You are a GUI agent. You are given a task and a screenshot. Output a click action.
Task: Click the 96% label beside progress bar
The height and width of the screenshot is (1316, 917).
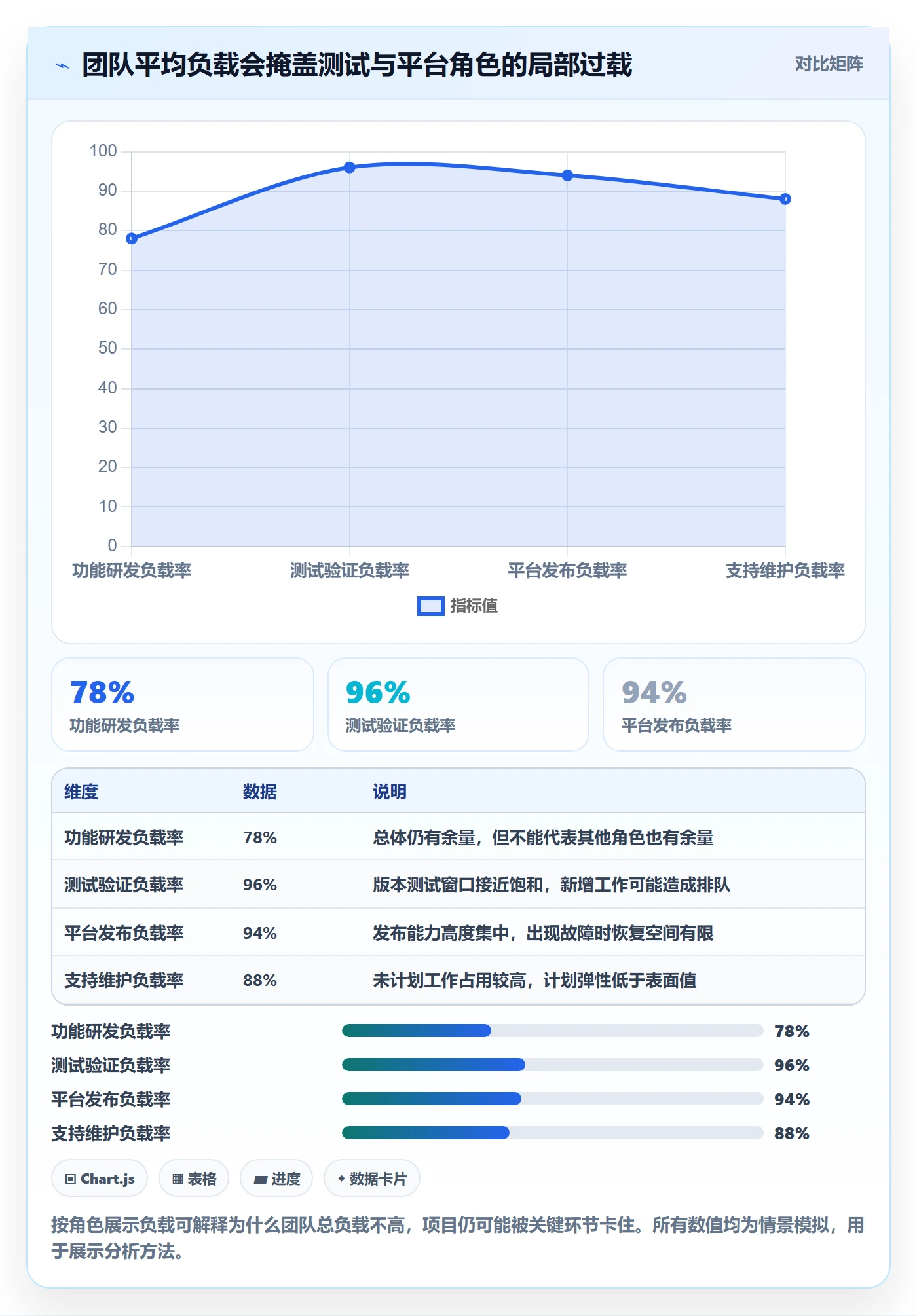point(792,1065)
